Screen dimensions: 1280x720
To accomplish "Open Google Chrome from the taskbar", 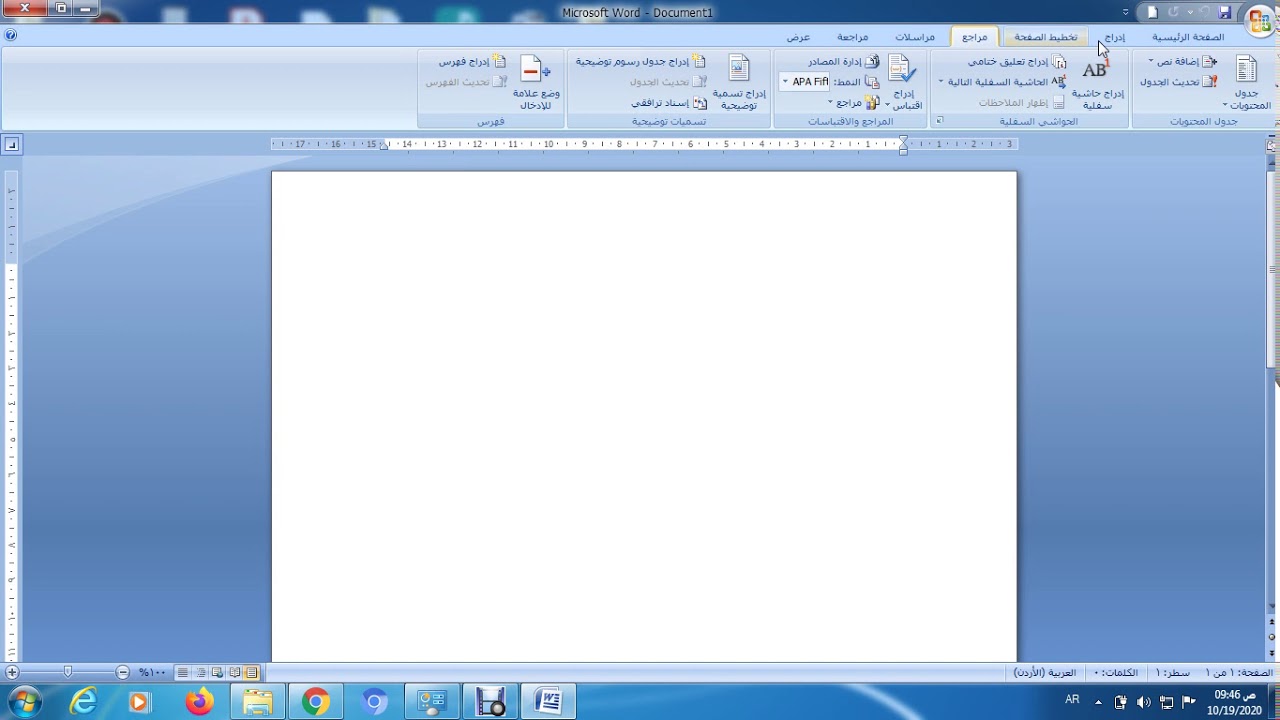I will 315,702.
